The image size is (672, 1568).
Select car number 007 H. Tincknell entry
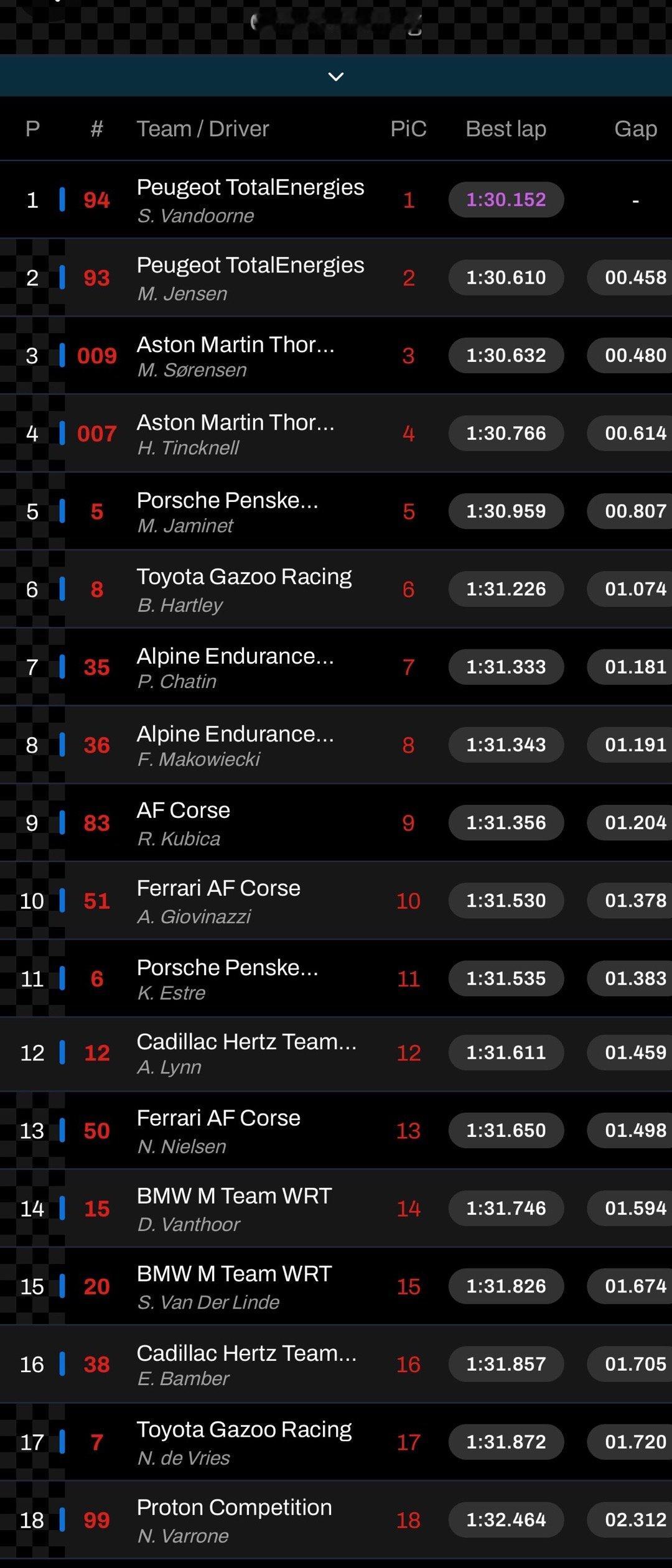[336, 433]
